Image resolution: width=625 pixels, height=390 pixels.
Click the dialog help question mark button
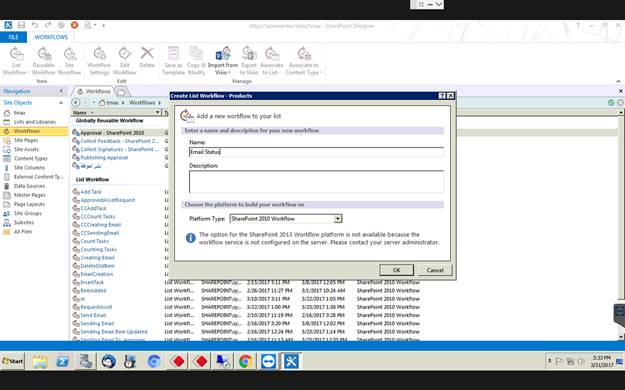442,96
